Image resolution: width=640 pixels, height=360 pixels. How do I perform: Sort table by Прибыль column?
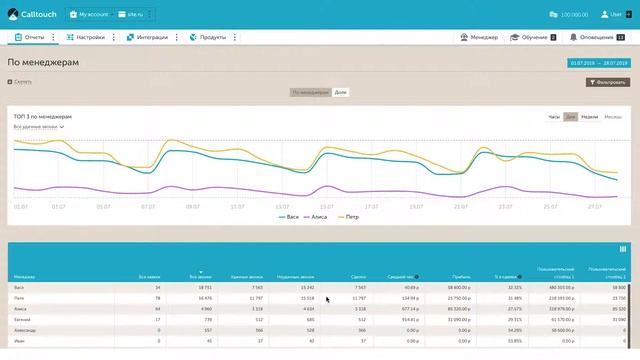click(461, 277)
